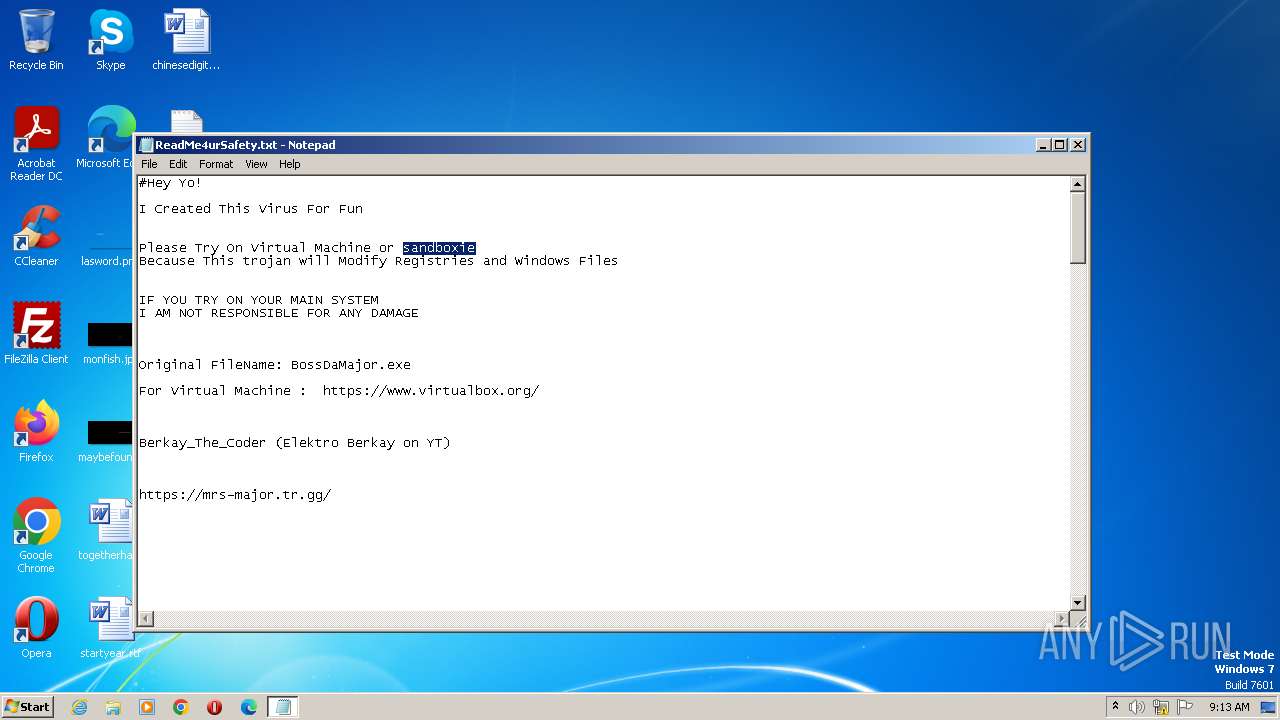Image resolution: width=1280 pixels, height=720 pixels.
Task: Click the 9:13 AM clock
Action: point(1229,707)
